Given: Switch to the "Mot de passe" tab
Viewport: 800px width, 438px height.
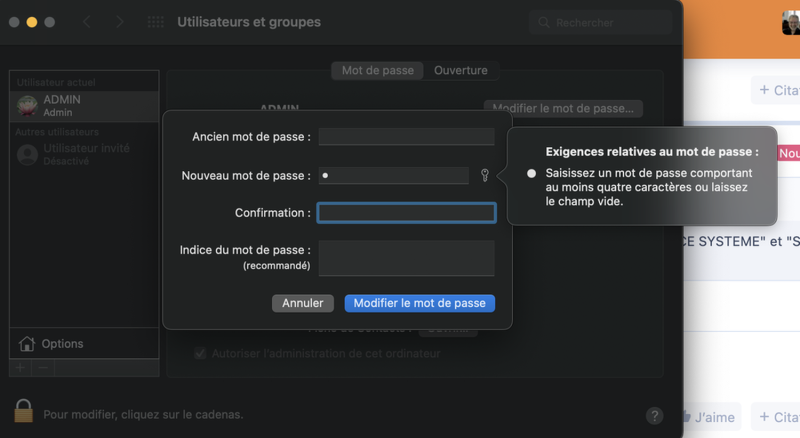Looking at the screenshot, I should coord(378,71).
